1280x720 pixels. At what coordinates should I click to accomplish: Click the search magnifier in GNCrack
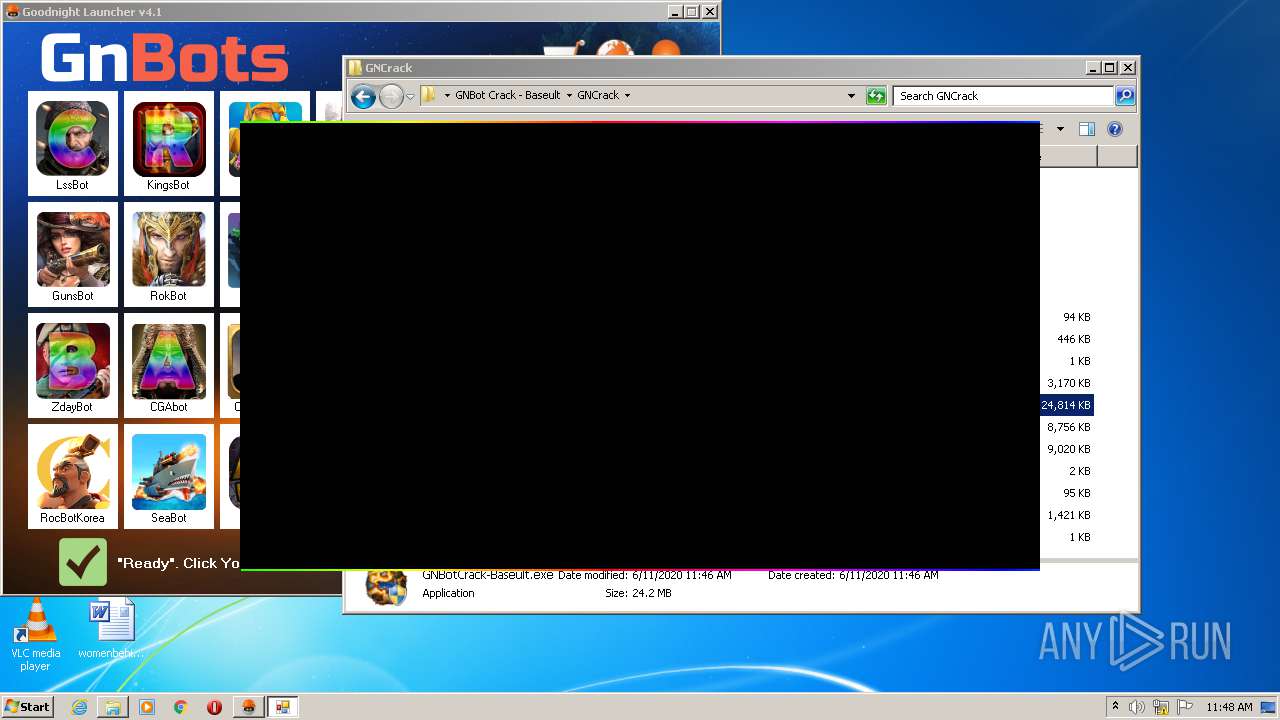[1125, 96]
